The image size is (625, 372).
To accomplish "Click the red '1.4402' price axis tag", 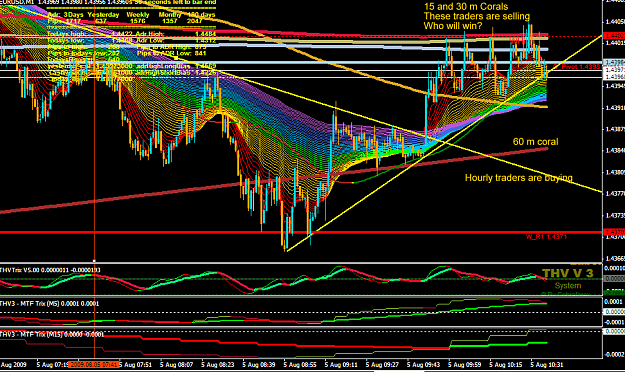I will [614, 36].
